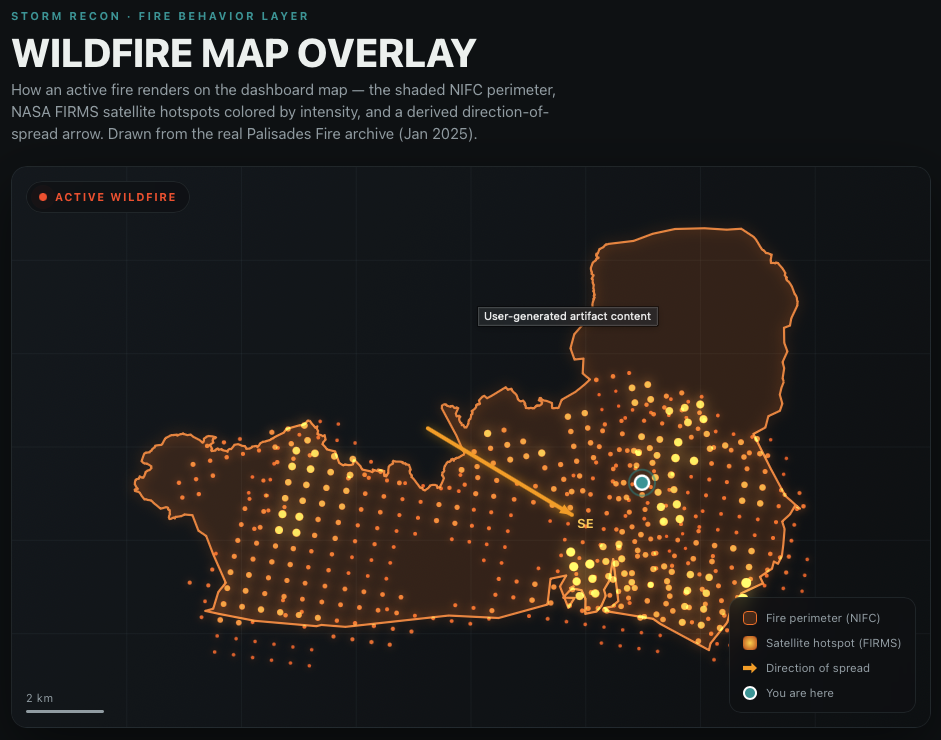The height and width of the screenshot is (740, 941).
Task: Click the 2 km scale bar line
Action: pyautogui.click(x=65, y=711)
